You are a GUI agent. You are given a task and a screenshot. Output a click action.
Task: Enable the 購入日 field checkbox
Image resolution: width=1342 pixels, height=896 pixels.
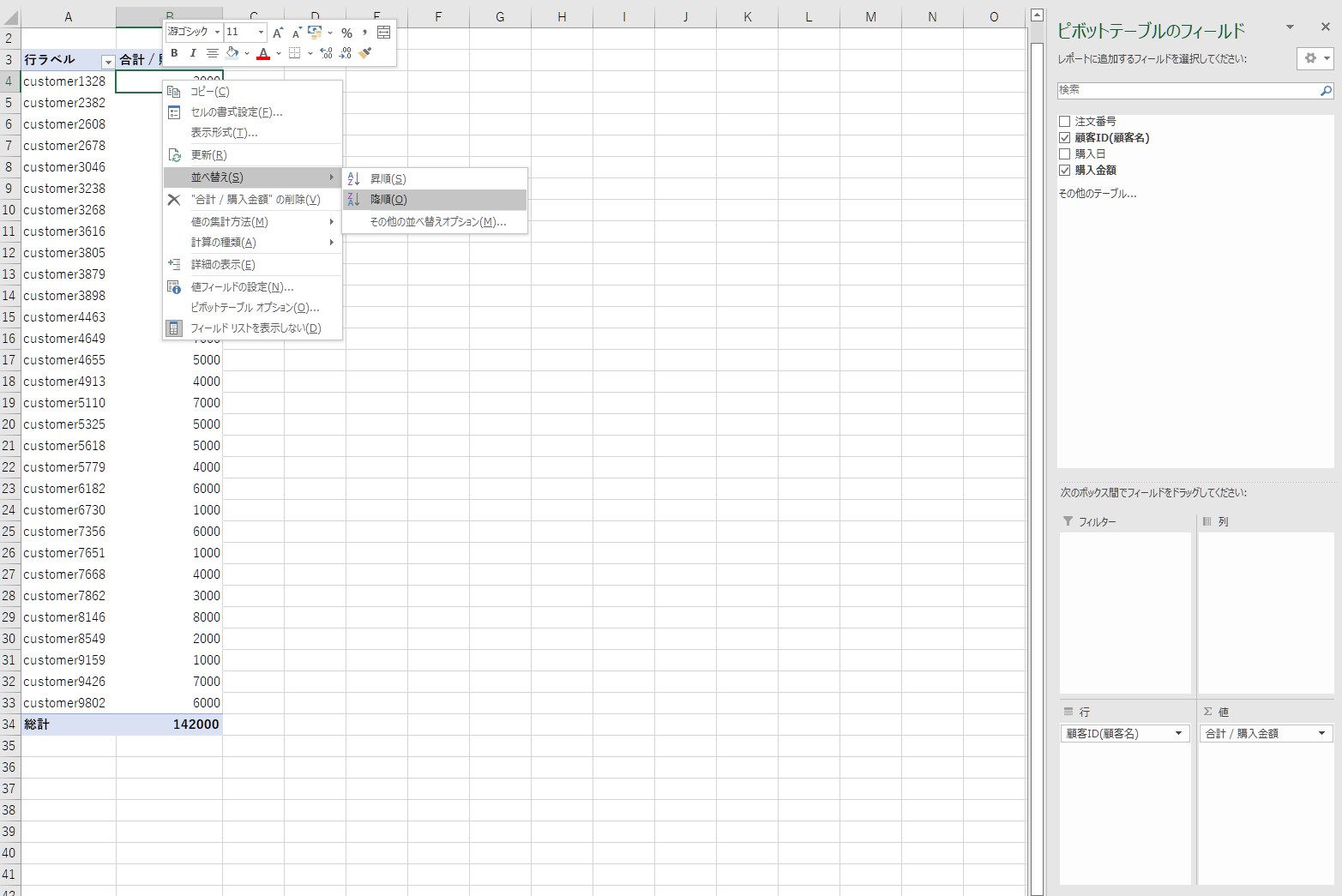(1064, 154)
